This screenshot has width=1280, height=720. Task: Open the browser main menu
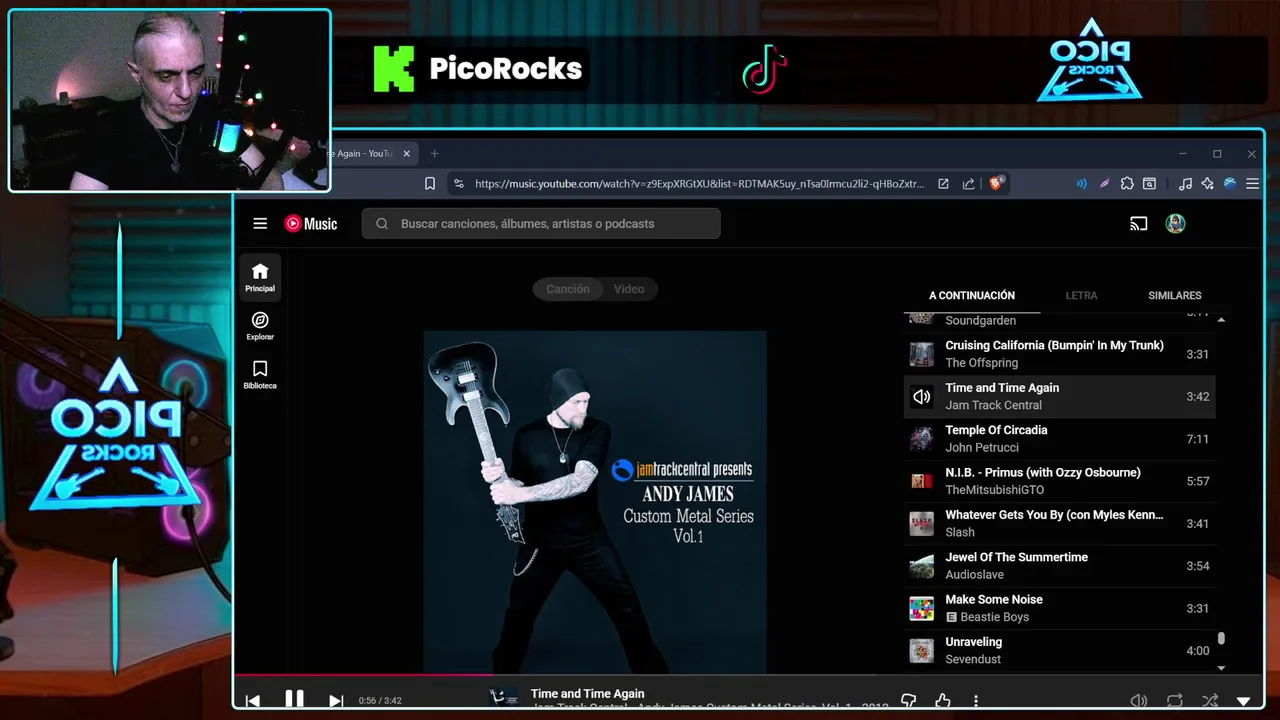click(x=1252, y=184)
